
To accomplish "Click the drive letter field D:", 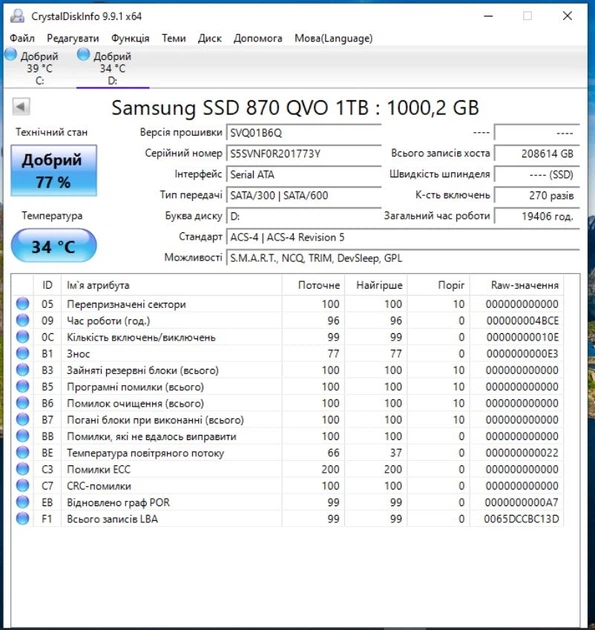I will click(304, 216).
